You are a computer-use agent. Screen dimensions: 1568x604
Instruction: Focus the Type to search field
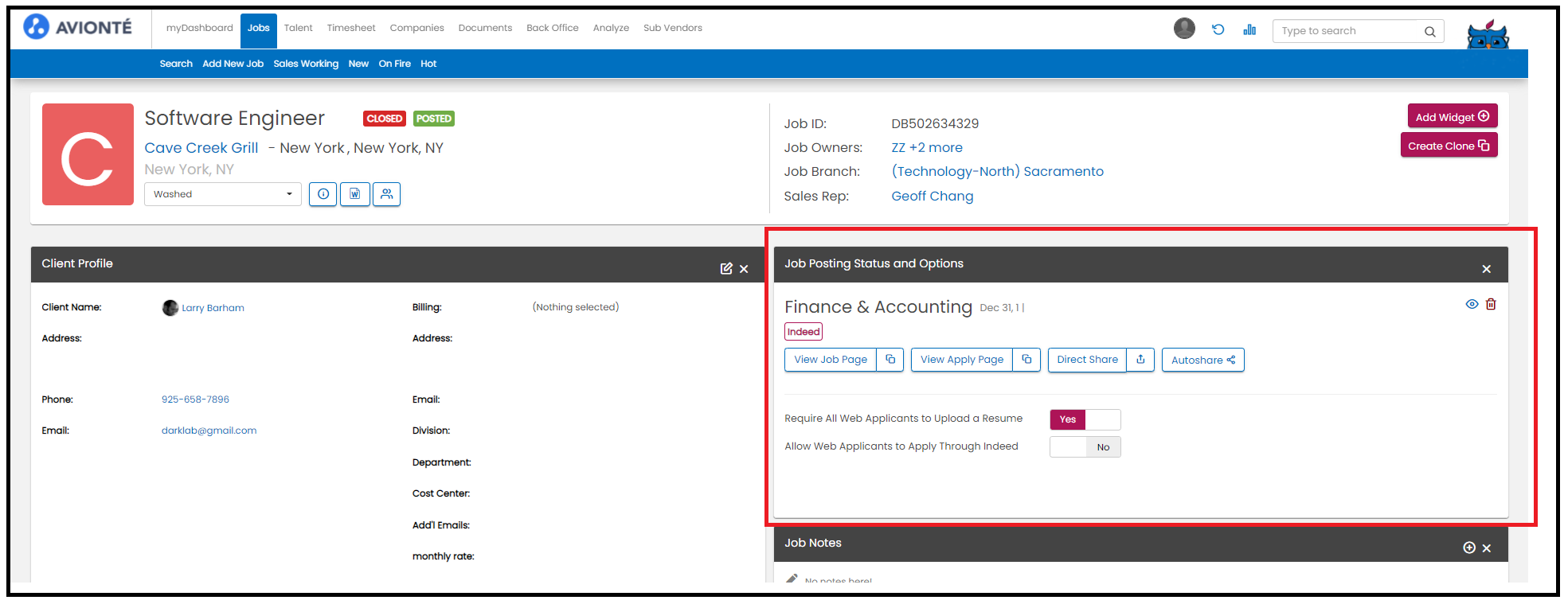[1350, 31]
